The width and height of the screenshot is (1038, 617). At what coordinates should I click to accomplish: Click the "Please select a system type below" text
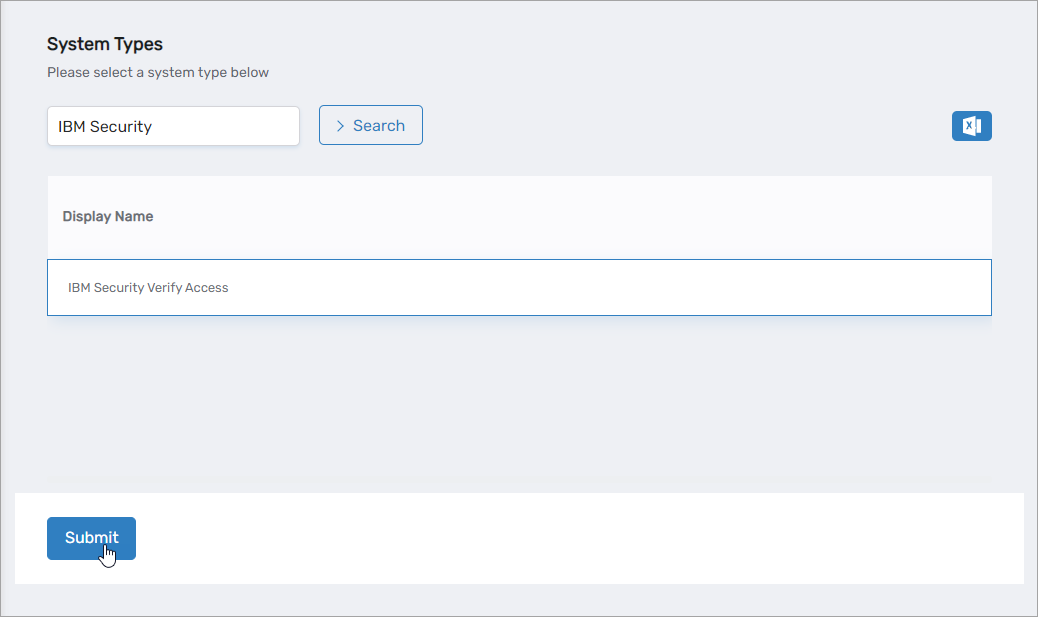[158, 72]
